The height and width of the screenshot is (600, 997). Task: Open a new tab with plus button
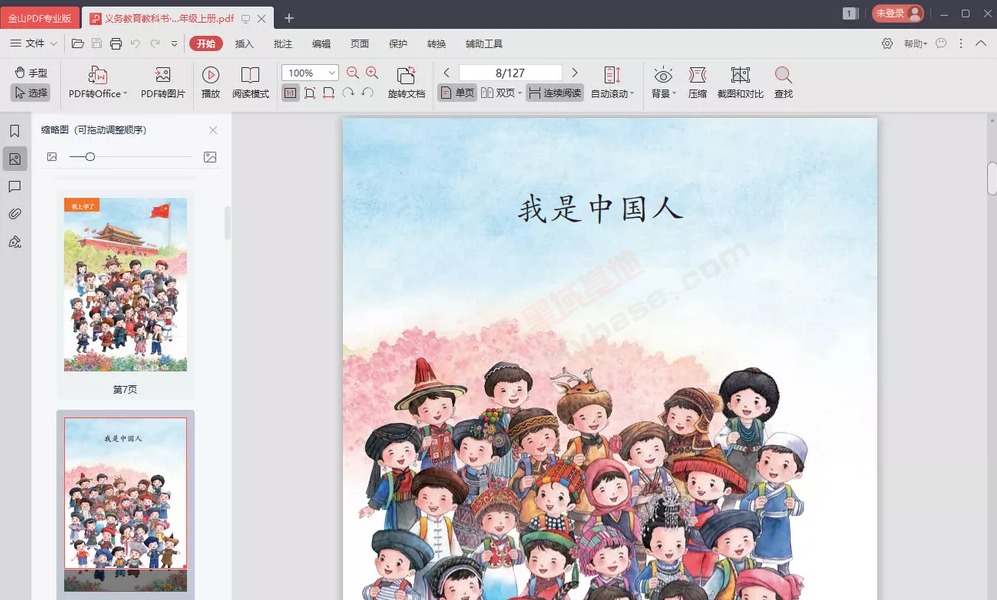289,18
